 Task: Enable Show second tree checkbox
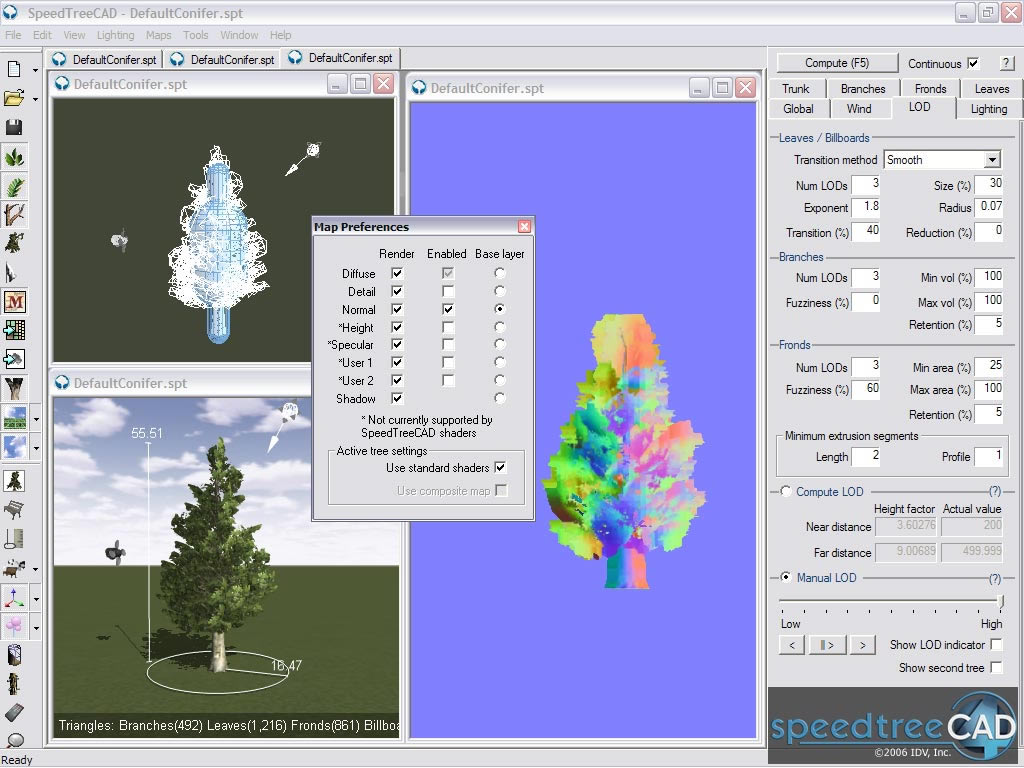(996, 667)
